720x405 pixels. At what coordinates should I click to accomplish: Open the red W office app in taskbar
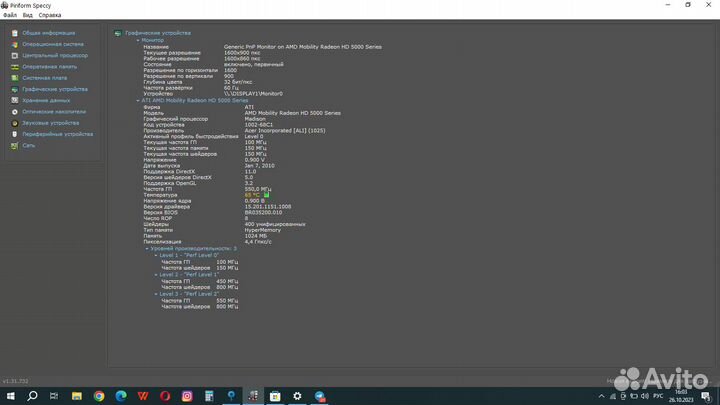[143, 396]
